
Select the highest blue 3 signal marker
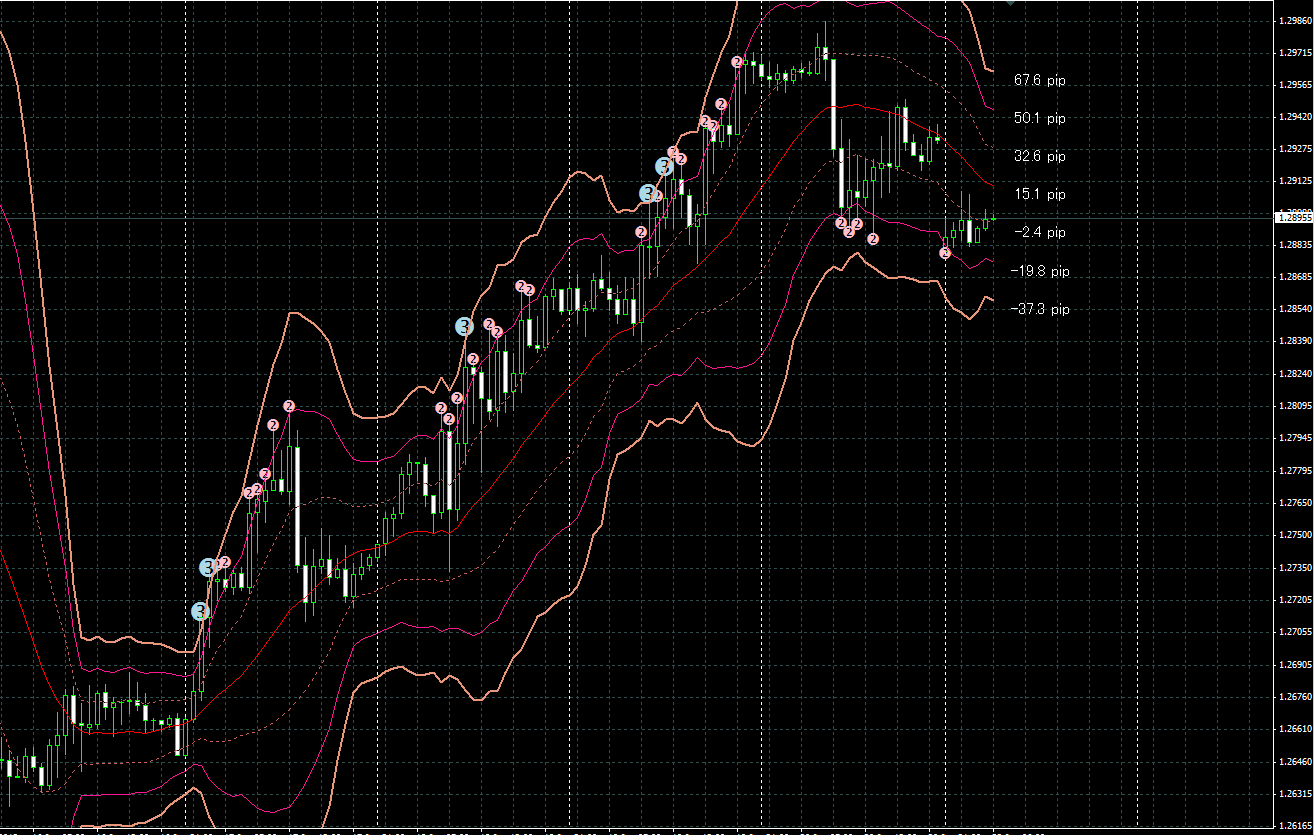[664, 166]
